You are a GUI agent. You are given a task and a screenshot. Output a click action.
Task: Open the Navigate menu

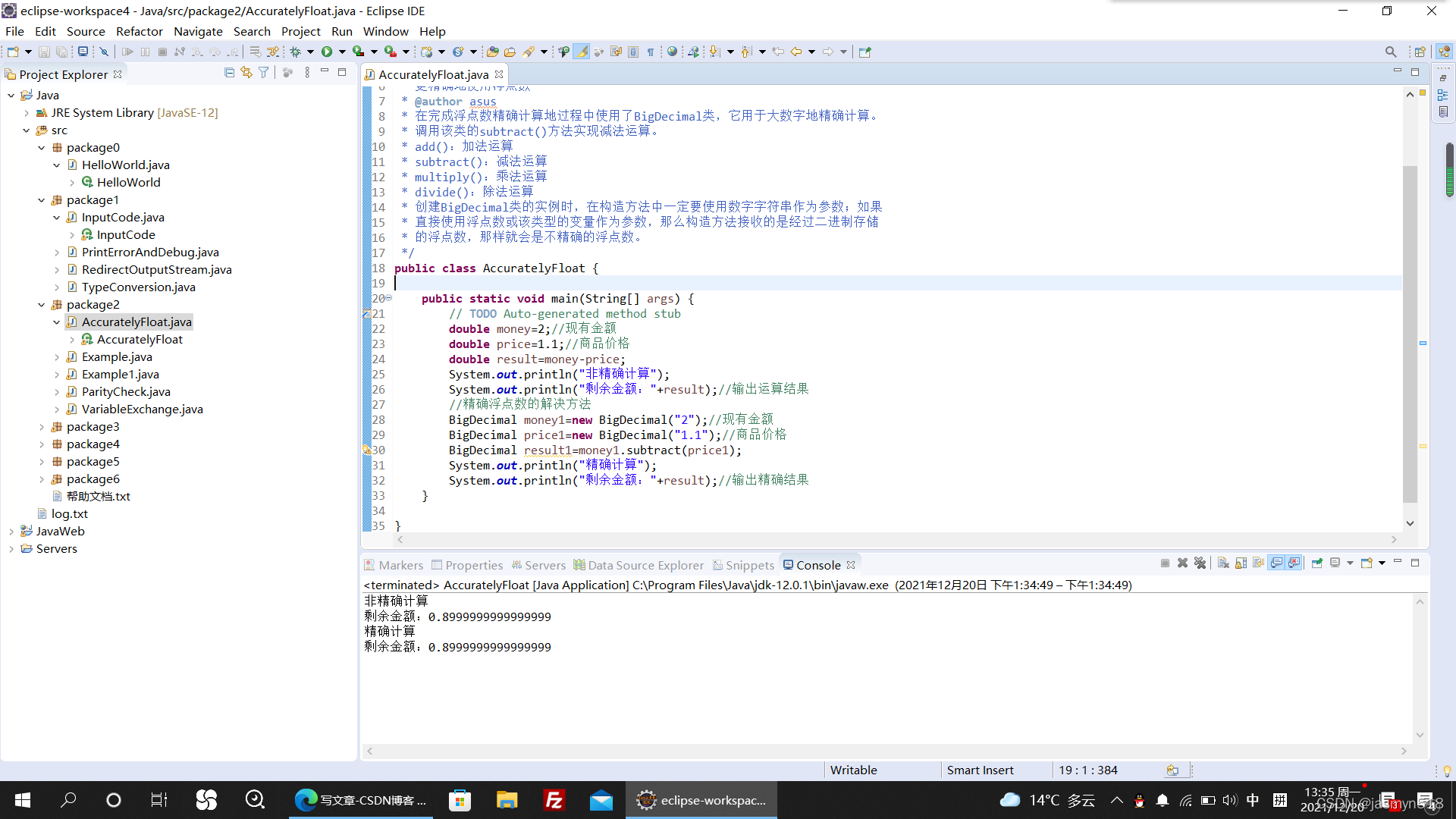pyautogui.click(x=198, y=31)
